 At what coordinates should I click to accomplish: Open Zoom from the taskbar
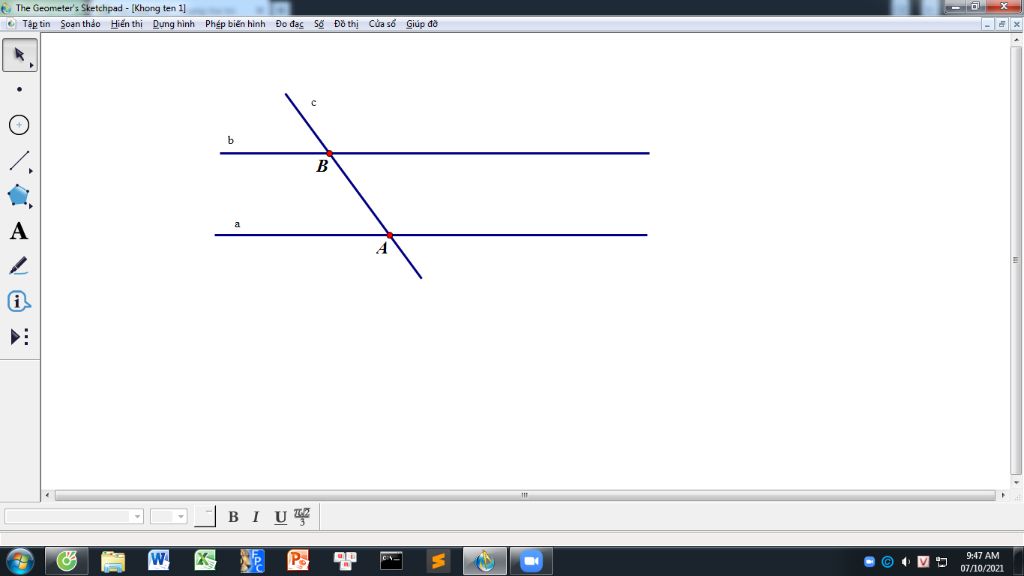coord(531,561)
